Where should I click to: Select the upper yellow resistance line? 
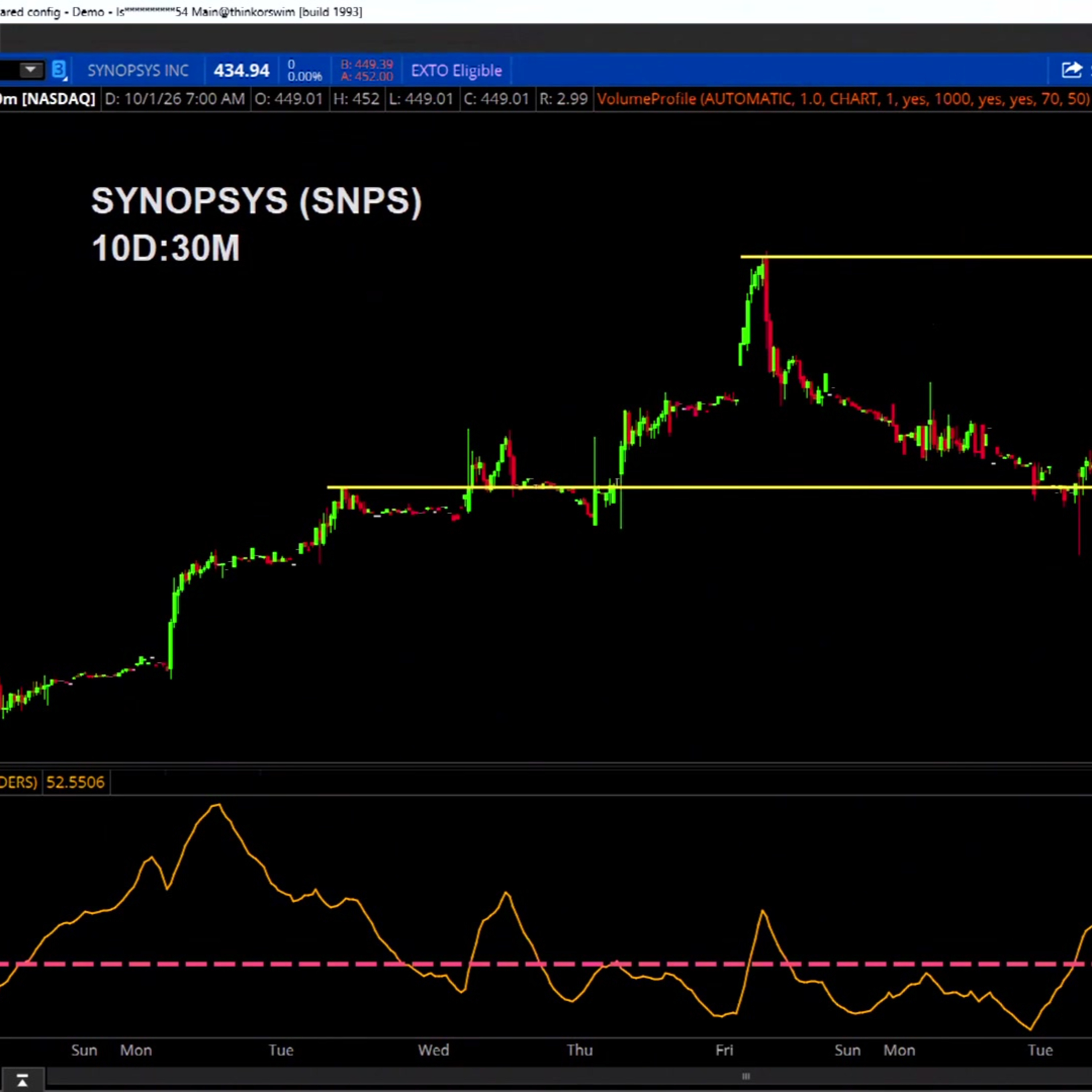(x=916, y=257)
